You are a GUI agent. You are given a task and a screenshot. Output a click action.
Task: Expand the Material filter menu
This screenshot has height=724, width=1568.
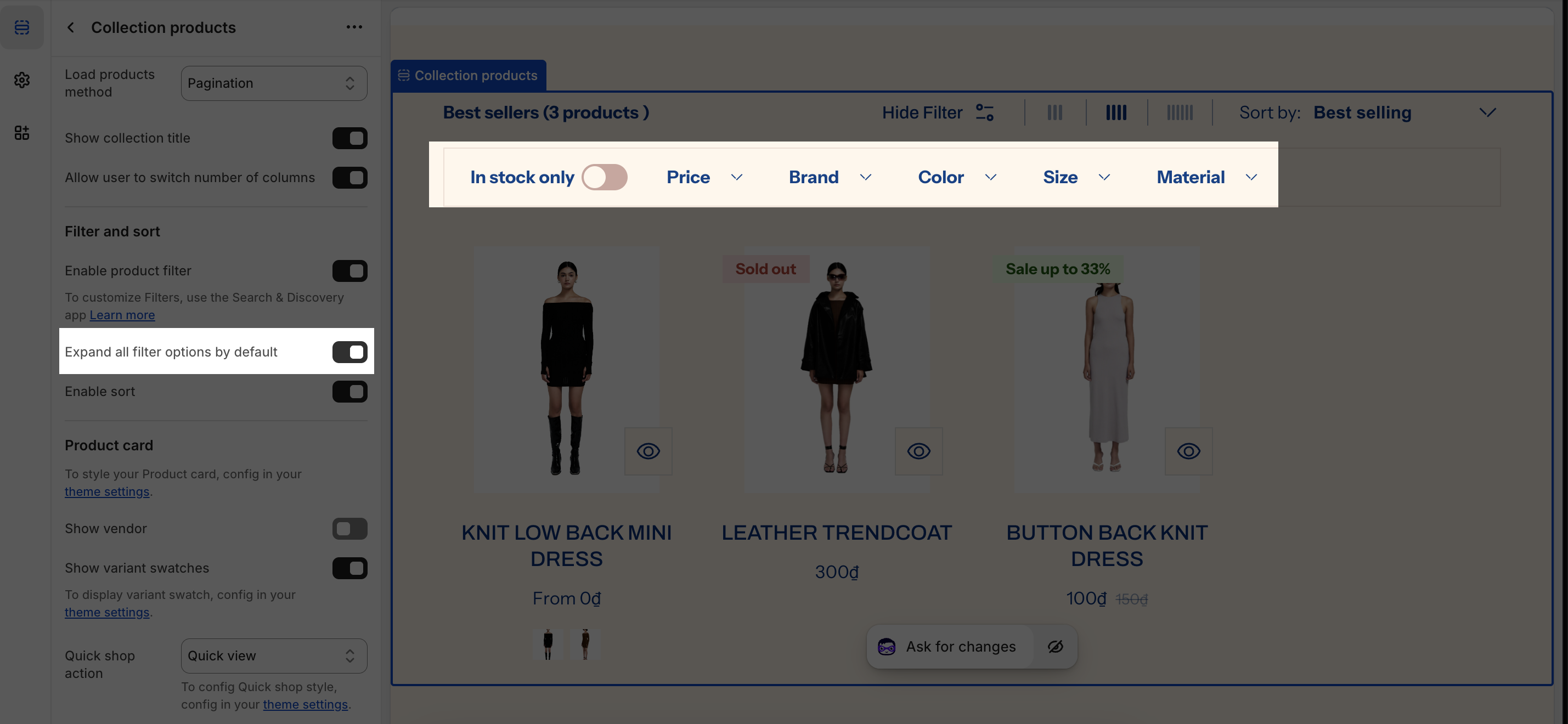coord(1206,177)
